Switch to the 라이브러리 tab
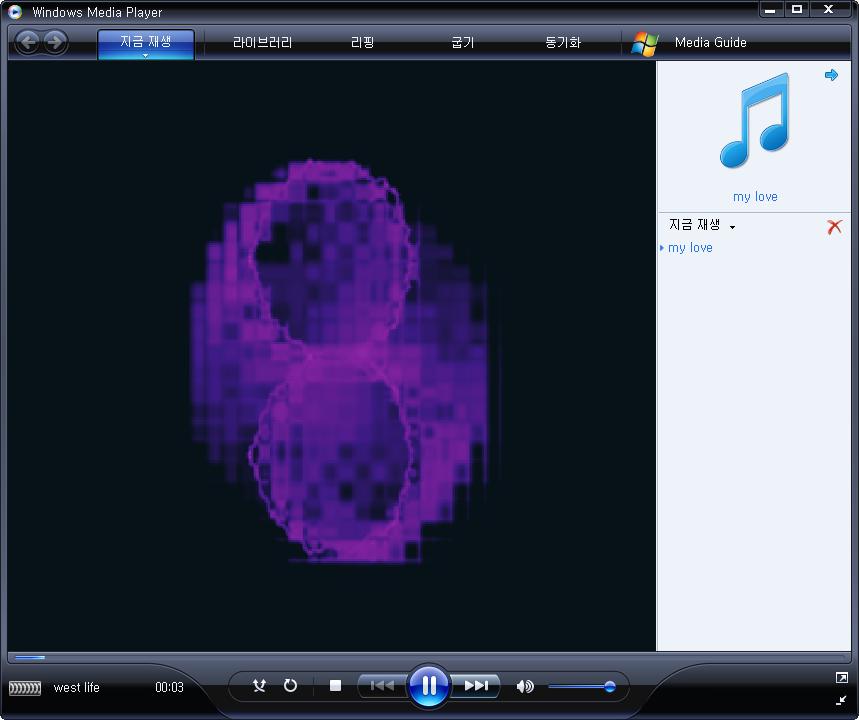Screen dimensions: 859x720 pos(262,42)
